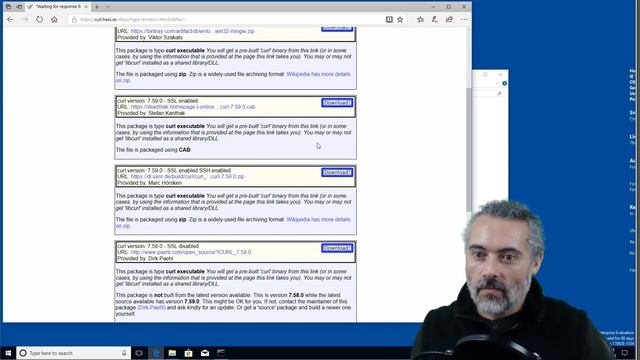Image resolution: width=640 pixels, height=360 pixels.
Task: Click the page vertical scrollbar thumb
Action: click(x=469, y=149)
